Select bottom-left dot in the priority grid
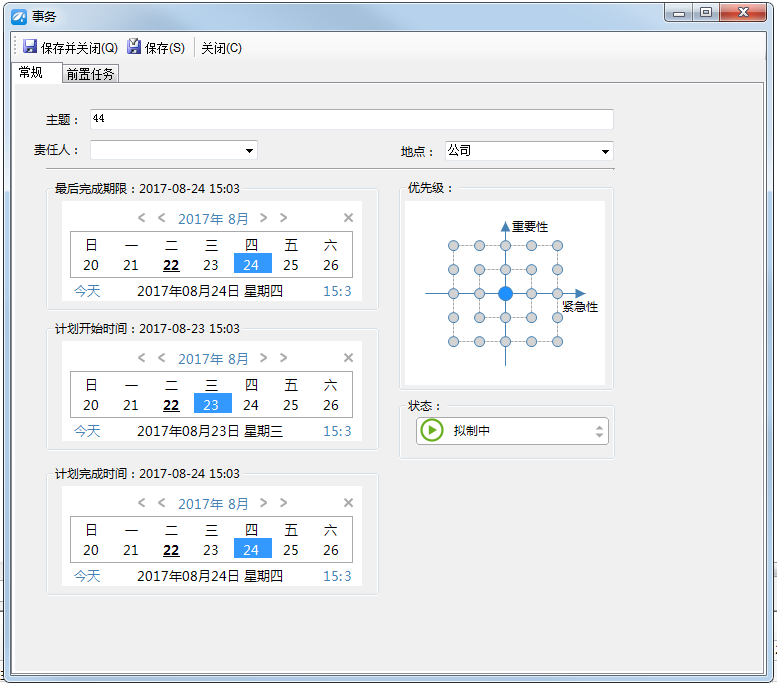 click(453, 341)
